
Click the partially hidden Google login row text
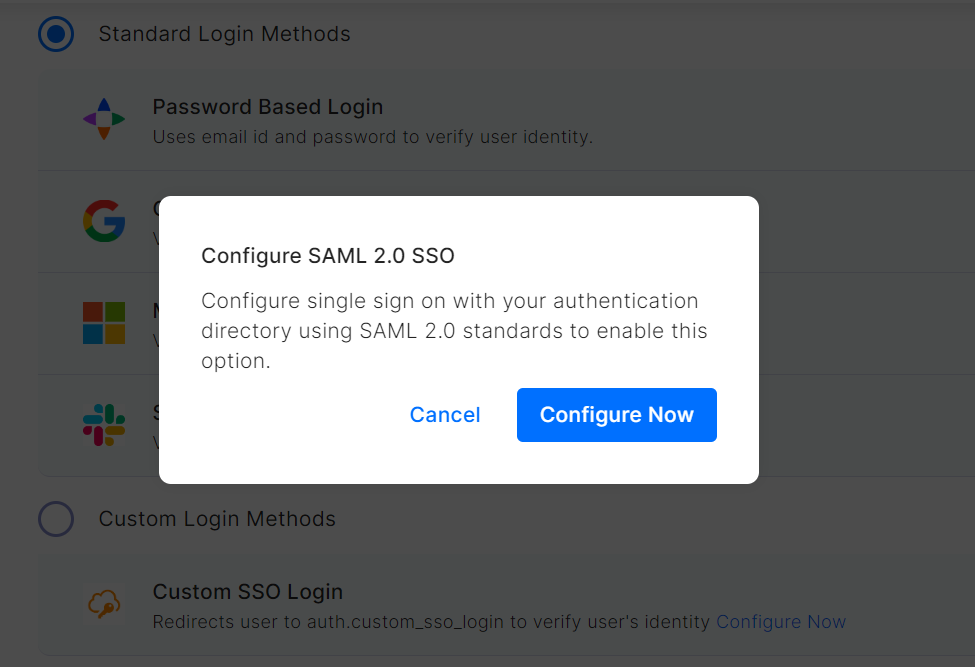[x=156, y=209]
